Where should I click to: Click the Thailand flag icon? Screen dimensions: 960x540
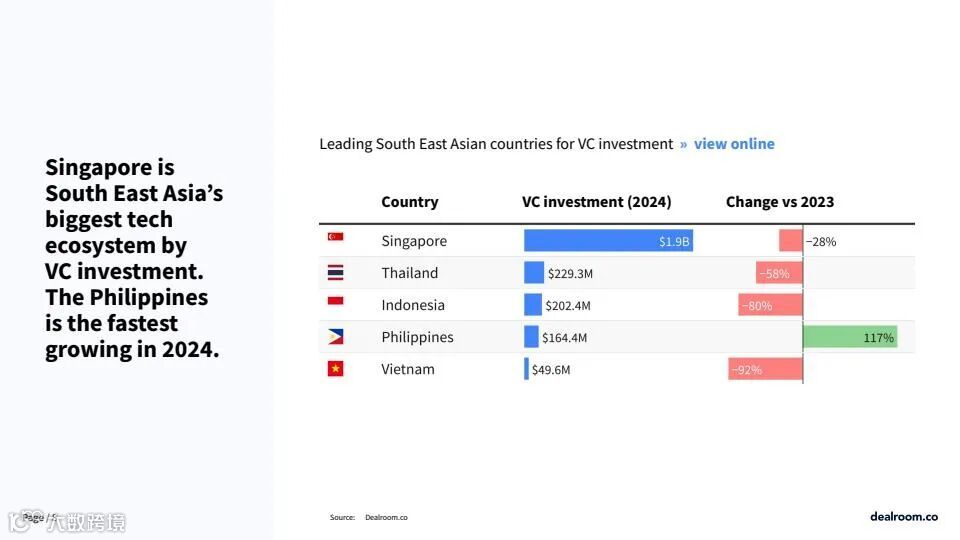pos(335,273)
